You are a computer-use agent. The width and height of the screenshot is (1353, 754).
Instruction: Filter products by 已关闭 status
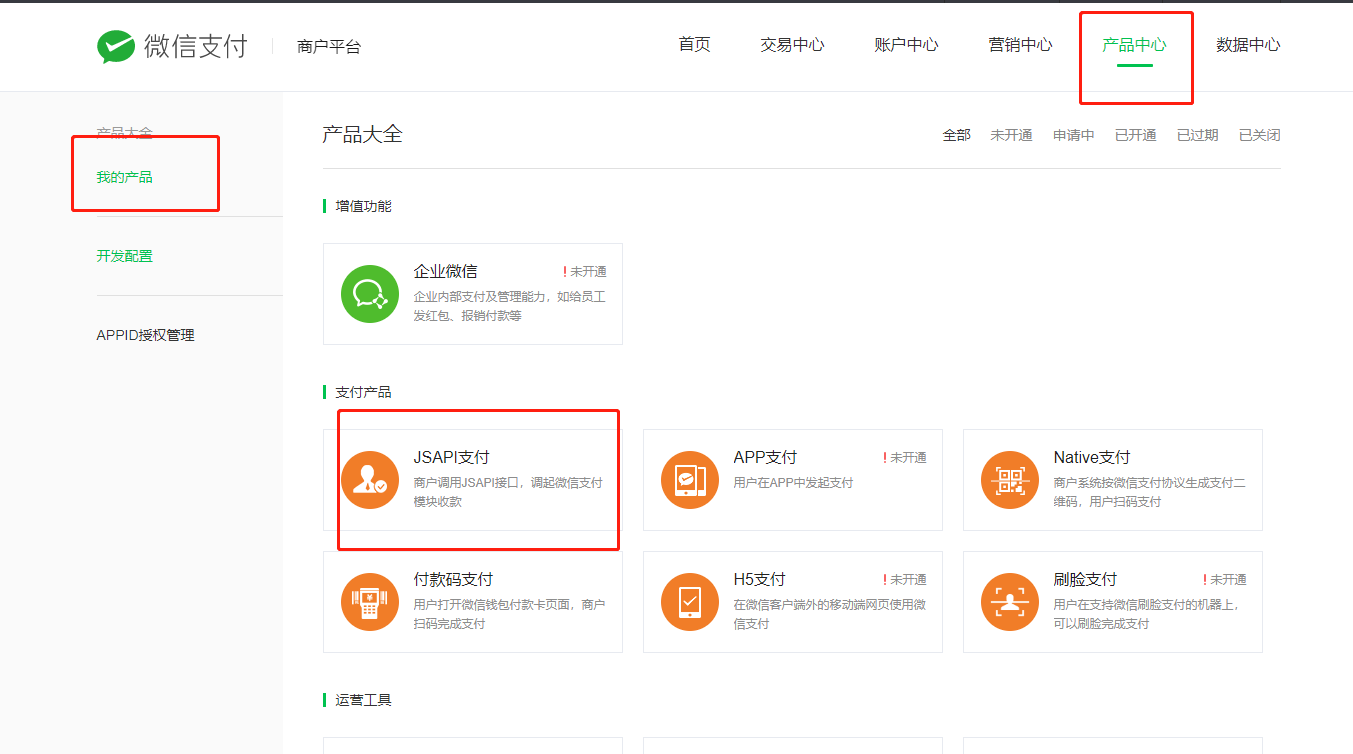point(1259,135)
